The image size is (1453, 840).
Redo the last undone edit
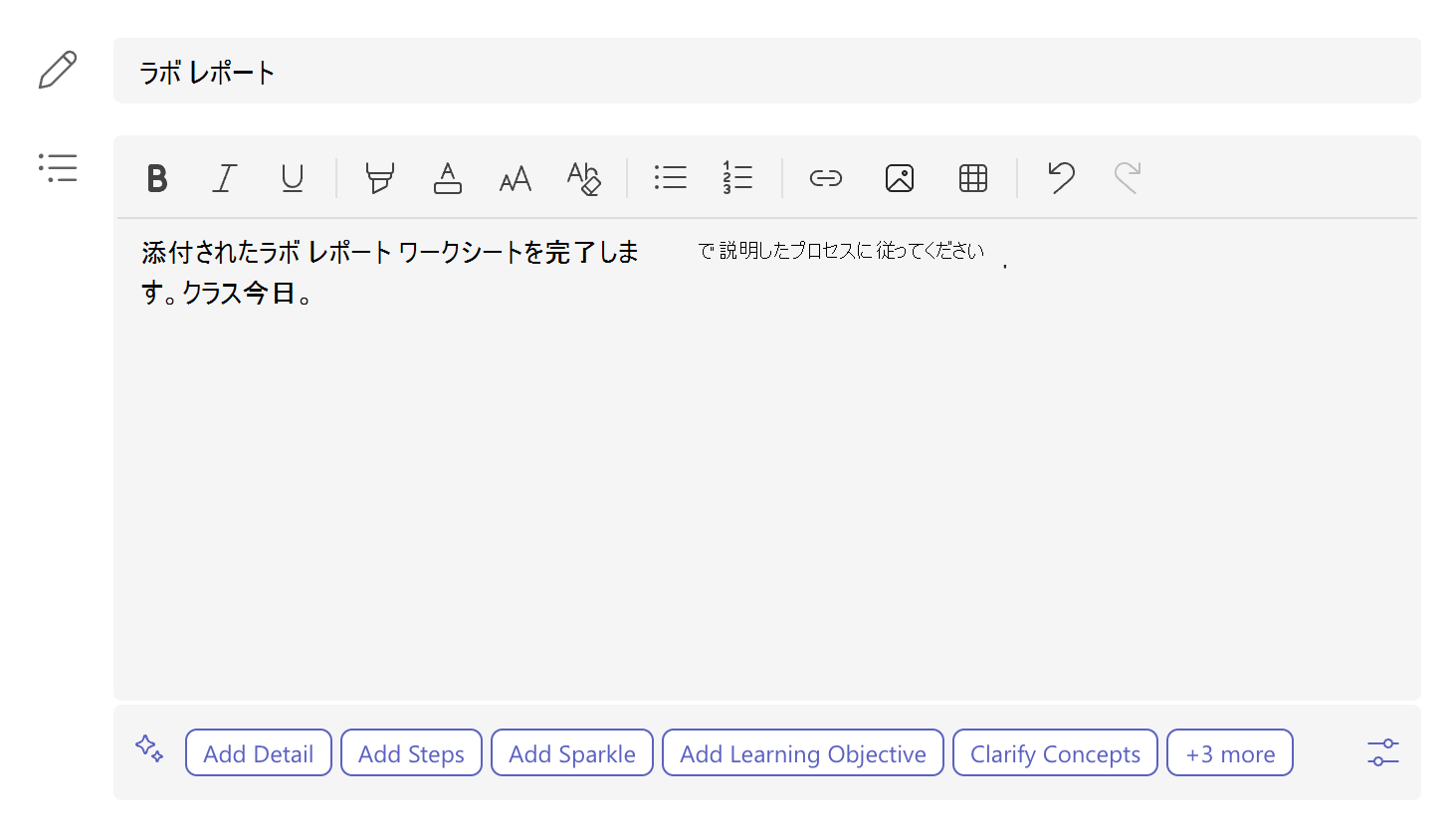click(x=1127, y=178)
